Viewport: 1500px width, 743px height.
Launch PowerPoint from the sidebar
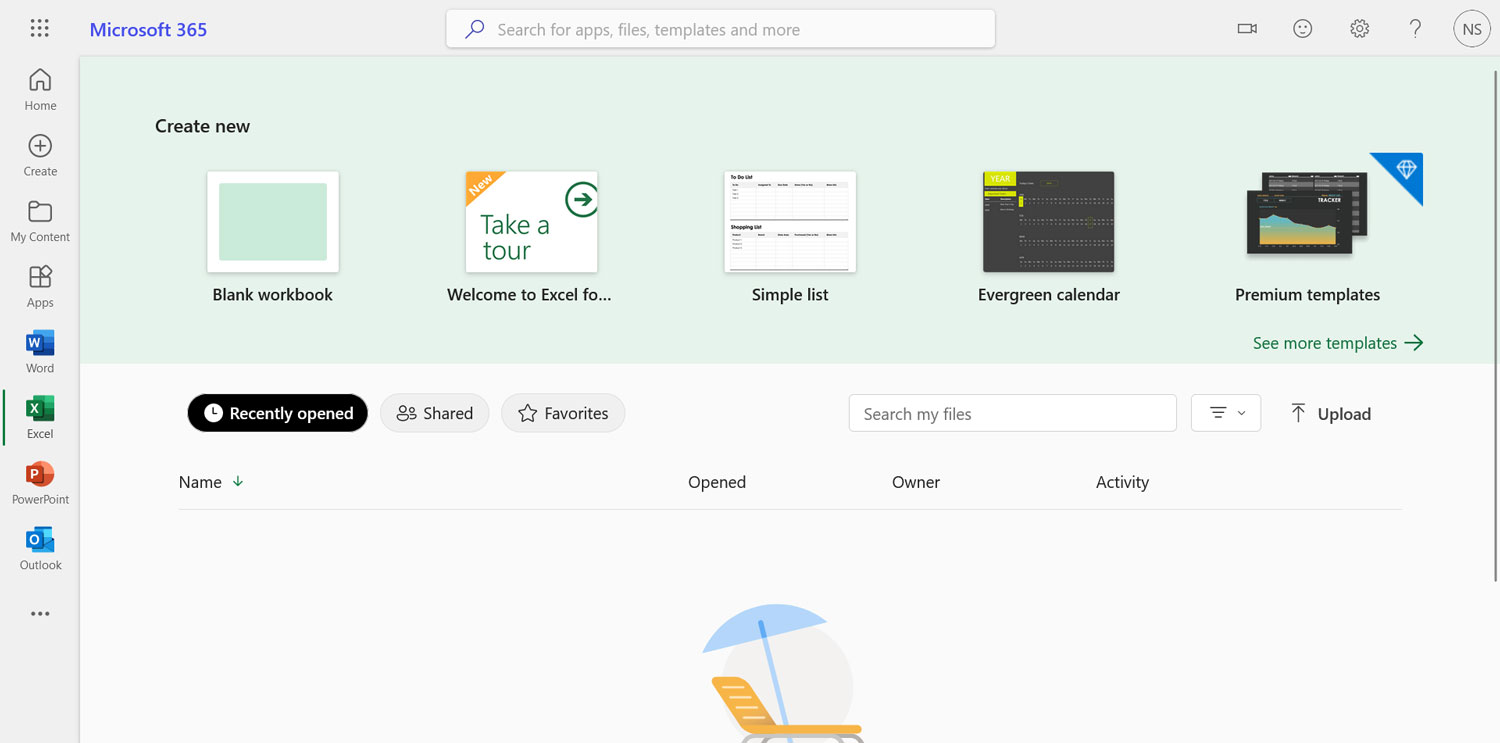(40, 483)
